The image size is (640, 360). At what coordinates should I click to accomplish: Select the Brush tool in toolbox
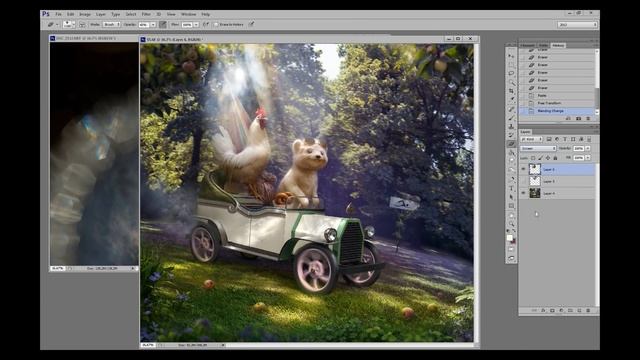tap(511, 118)
